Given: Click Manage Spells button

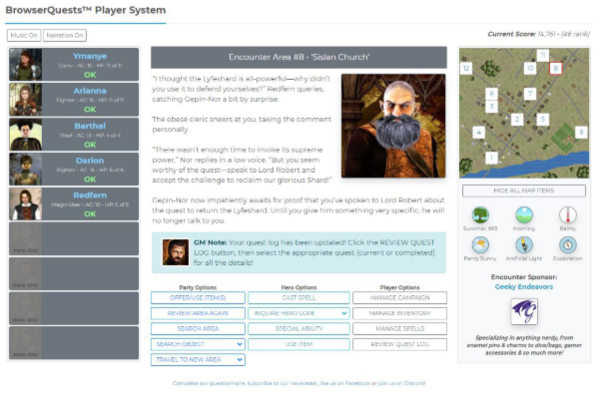Looking at the screenshot, I should [x=400, y=329].
